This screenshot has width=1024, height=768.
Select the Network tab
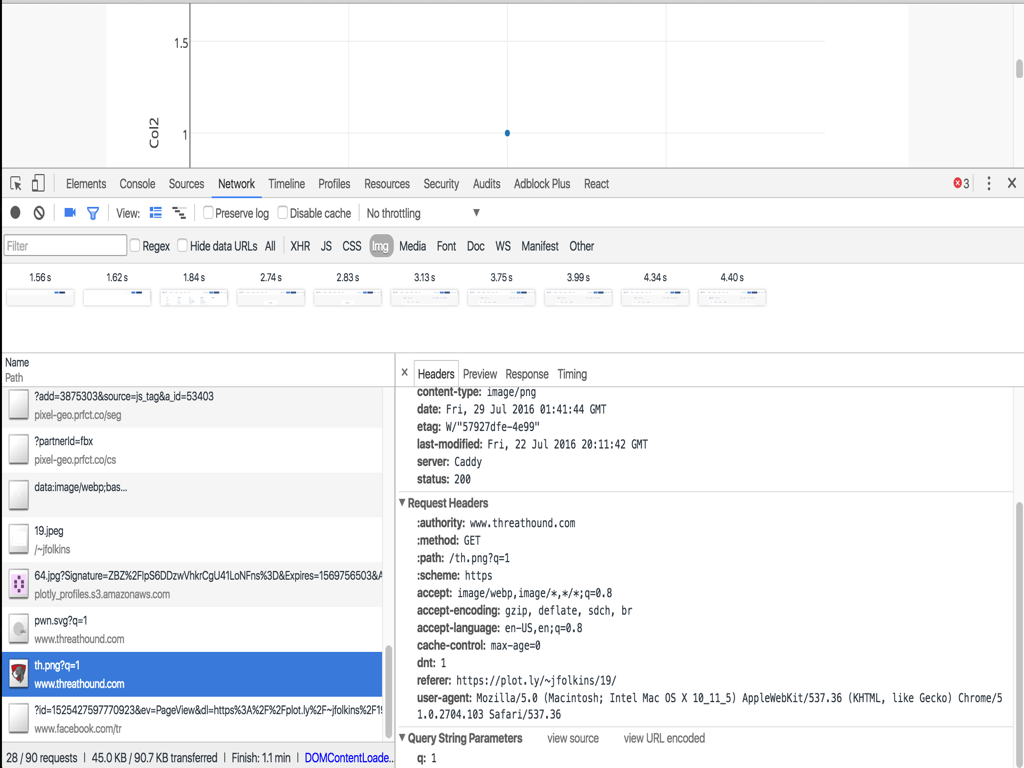[236, 184]
